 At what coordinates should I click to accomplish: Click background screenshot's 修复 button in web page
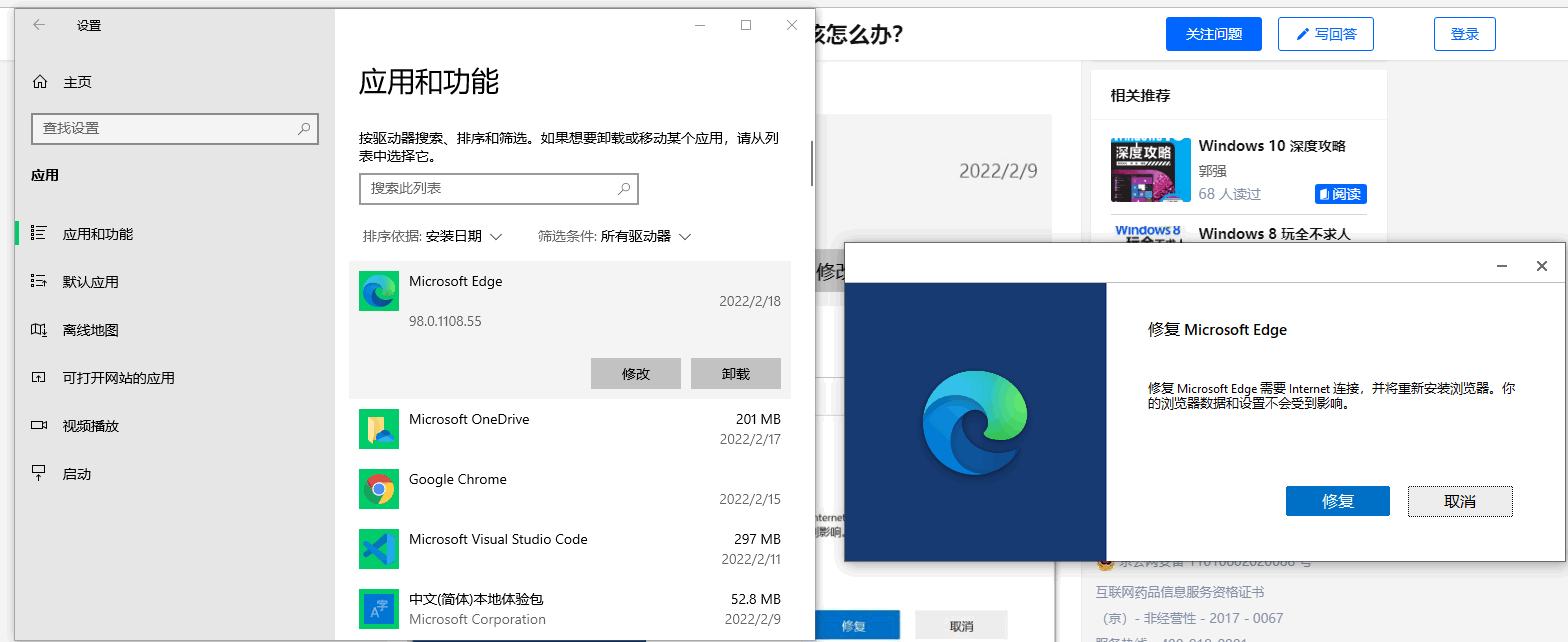858,626
